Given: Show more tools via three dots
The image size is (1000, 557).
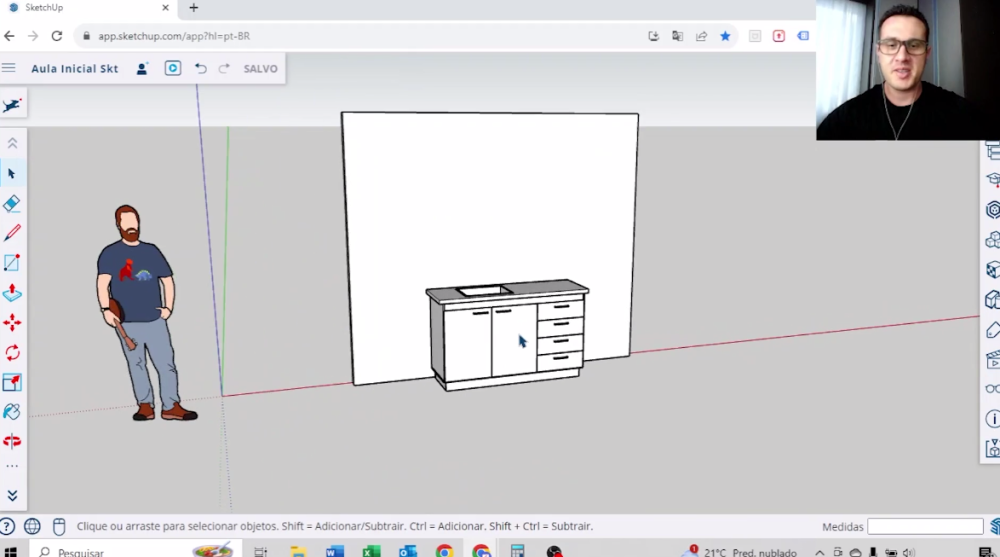Looking at the screenshot, I should click(12, 466).
